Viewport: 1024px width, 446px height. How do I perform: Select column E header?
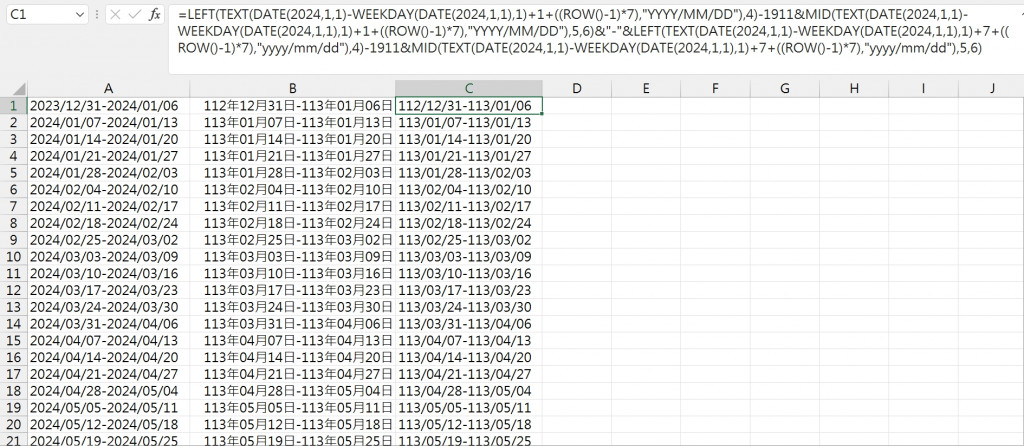(646, 89)
